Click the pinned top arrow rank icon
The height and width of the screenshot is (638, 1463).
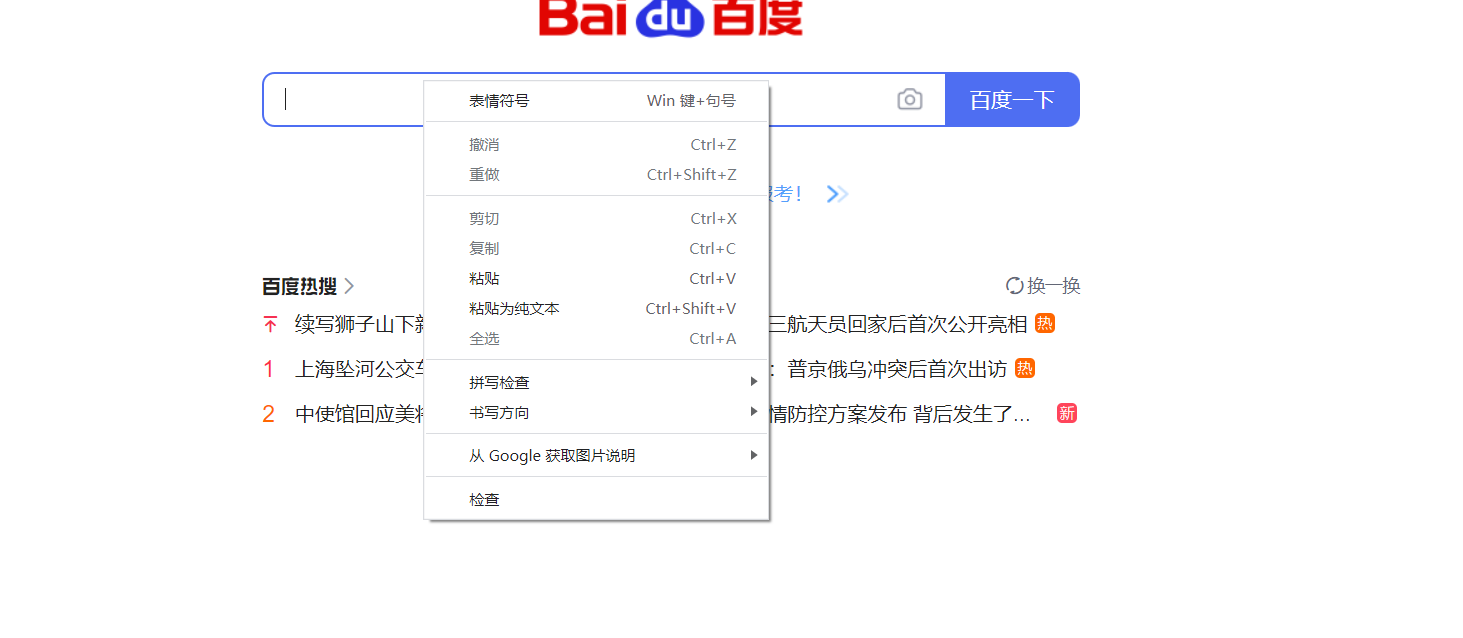point(270,324)
